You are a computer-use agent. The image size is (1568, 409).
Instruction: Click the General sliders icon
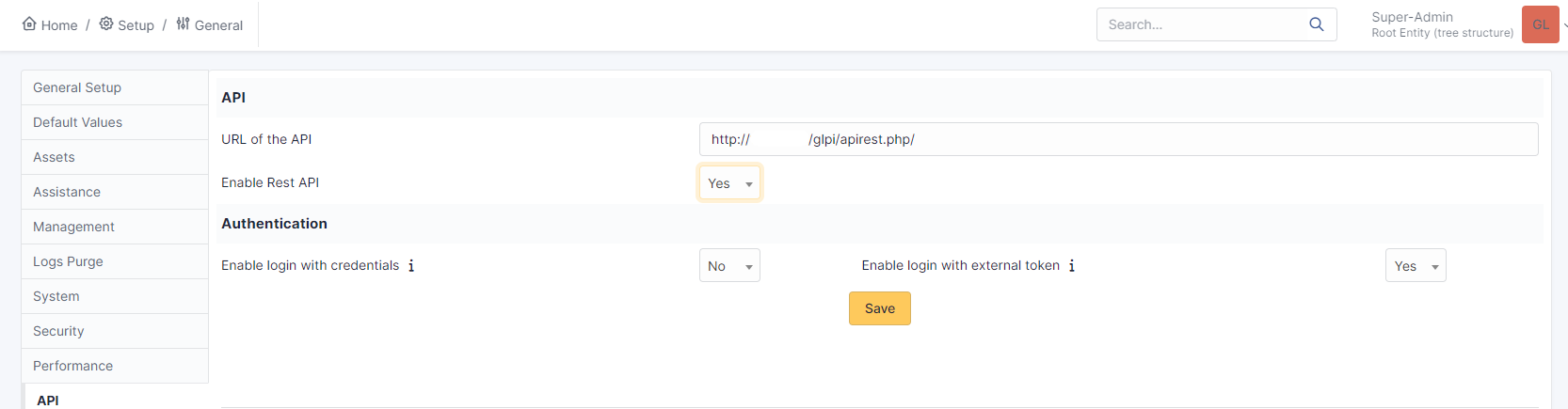pos(183,24)
